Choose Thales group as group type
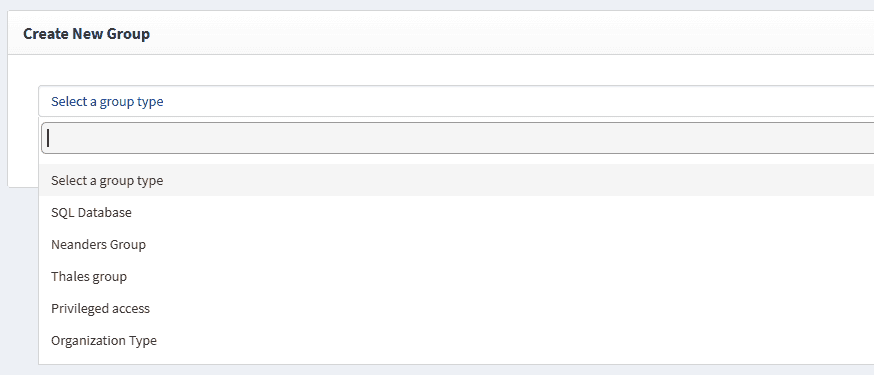The image size is (874, 375). click(456, 276)
